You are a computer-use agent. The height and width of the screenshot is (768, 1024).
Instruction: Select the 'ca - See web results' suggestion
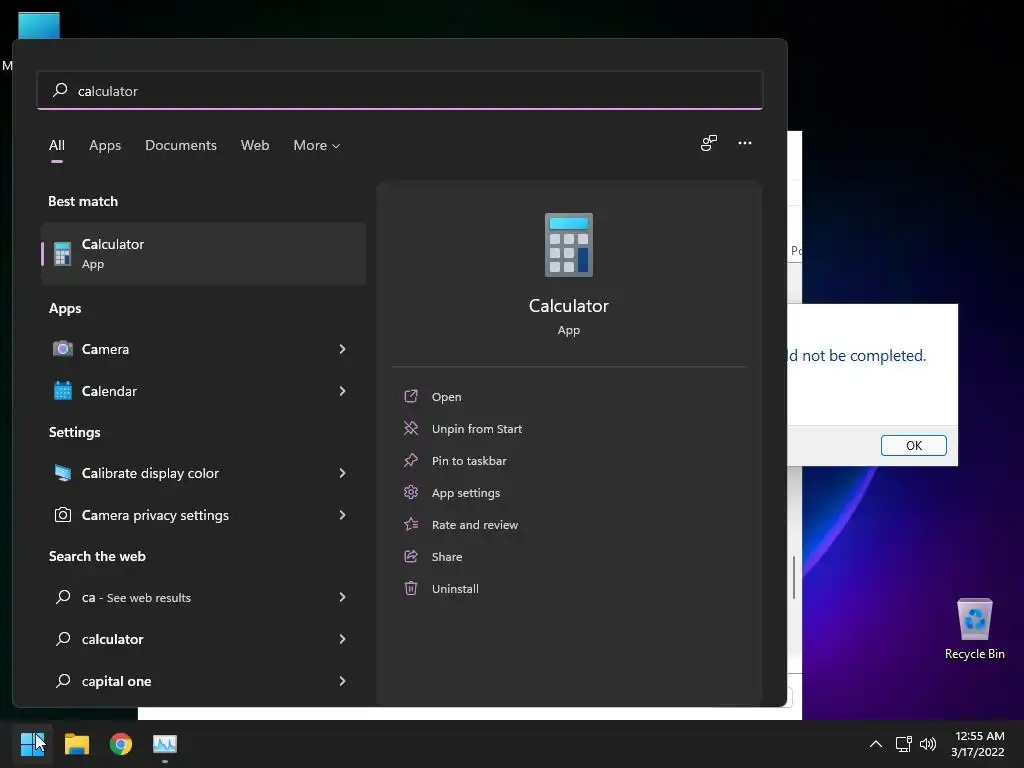[136, 597]
